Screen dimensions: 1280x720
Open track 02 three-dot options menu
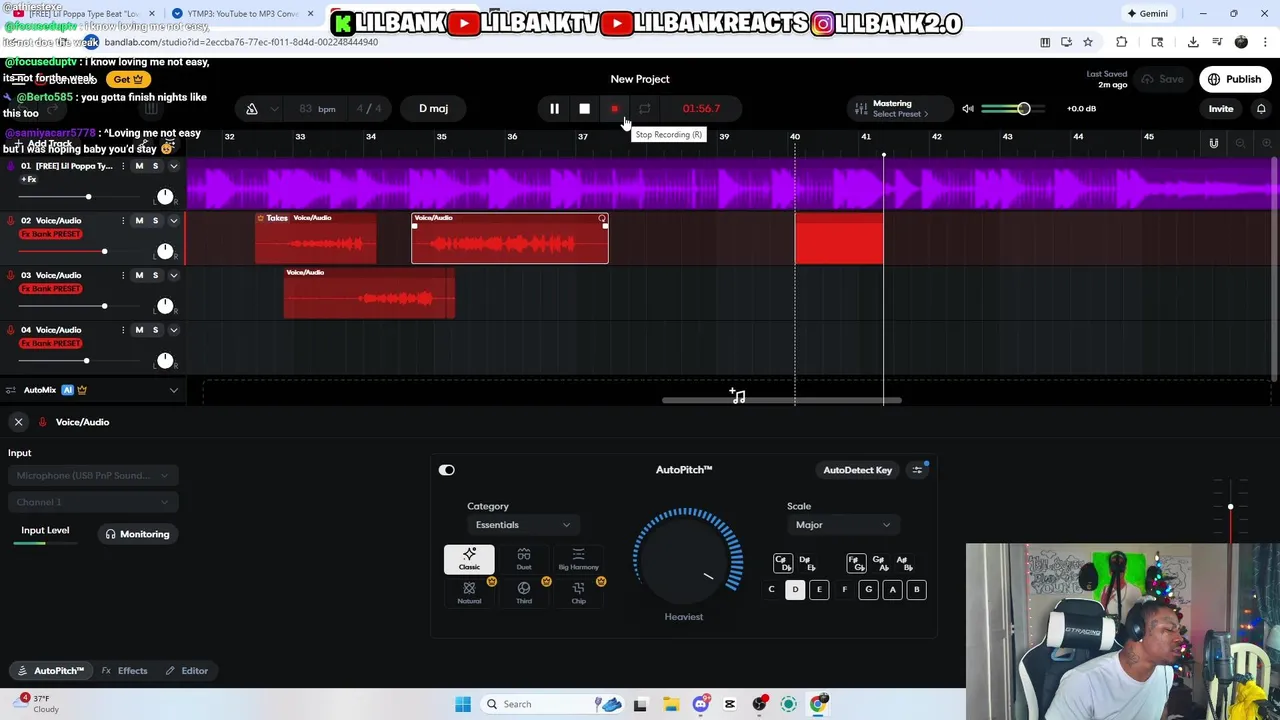click(123, 221)
